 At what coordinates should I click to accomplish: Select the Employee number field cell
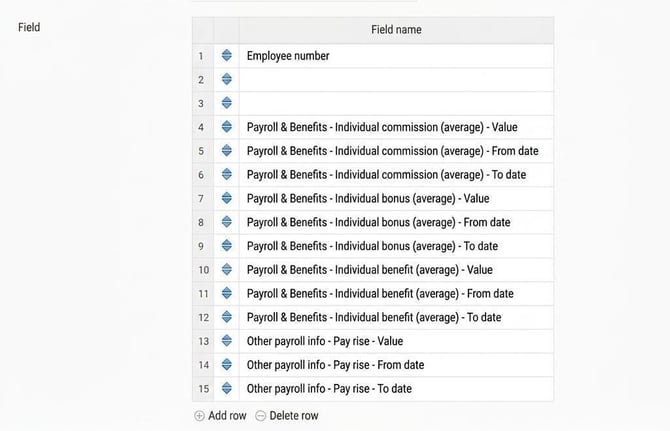[x=396, y=56]
